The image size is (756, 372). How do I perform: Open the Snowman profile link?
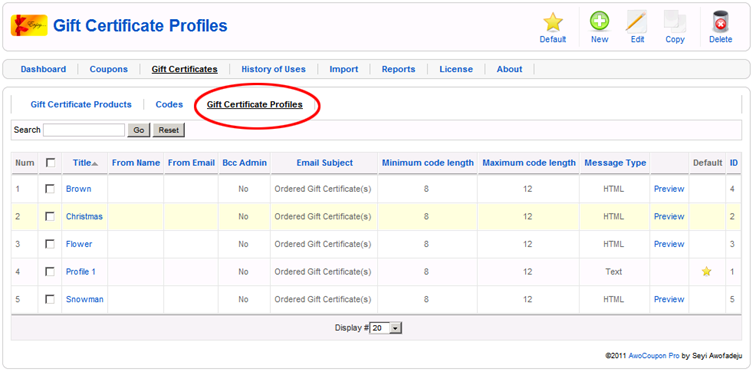85,299
